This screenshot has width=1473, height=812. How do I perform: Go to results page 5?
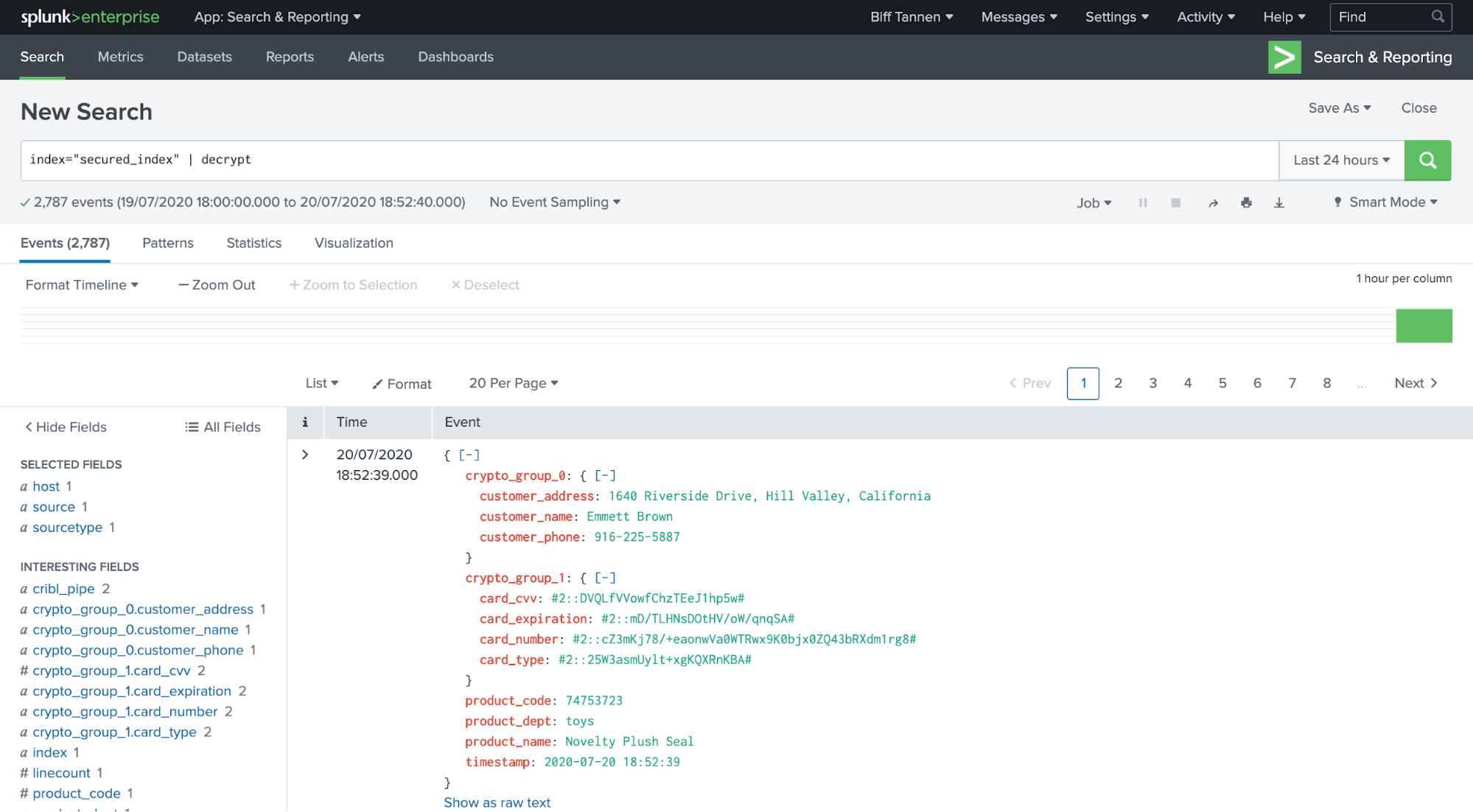(1222, 383)
